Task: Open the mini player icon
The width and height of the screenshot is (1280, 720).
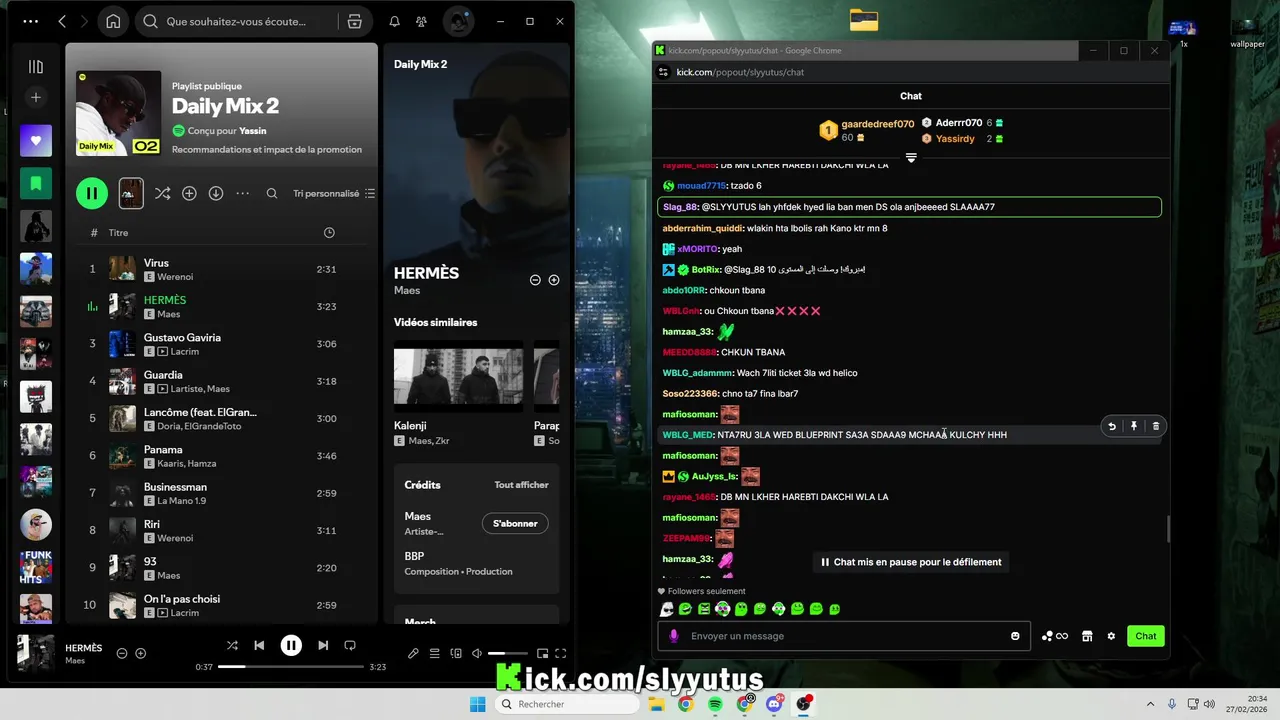Action: tap(542, 653)
